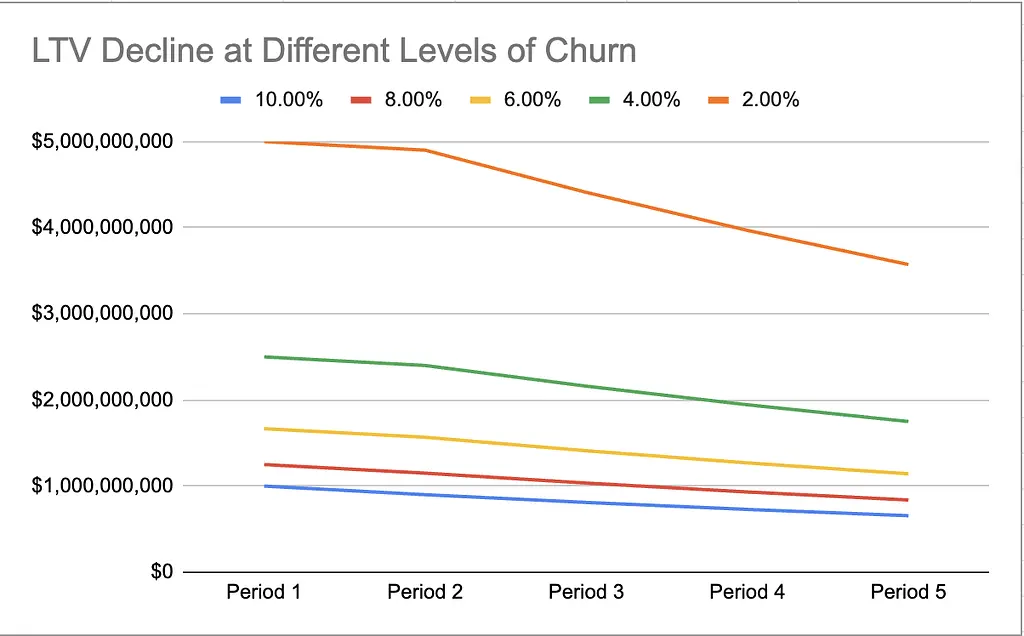Click the yellow 6.00% legend swatch

click(480, 100)
